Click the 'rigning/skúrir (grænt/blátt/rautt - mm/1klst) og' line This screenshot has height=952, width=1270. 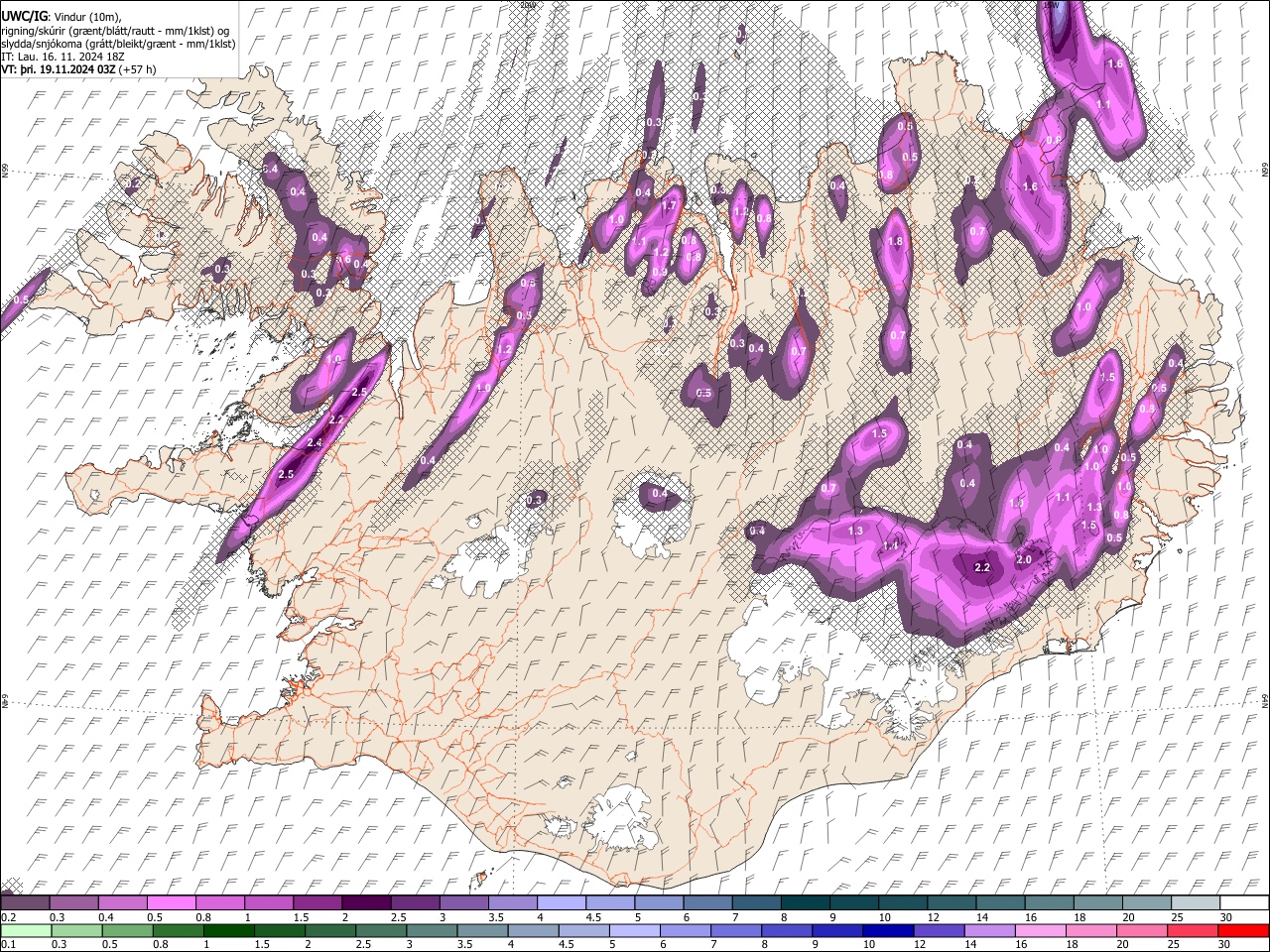[x=115, y=31]
